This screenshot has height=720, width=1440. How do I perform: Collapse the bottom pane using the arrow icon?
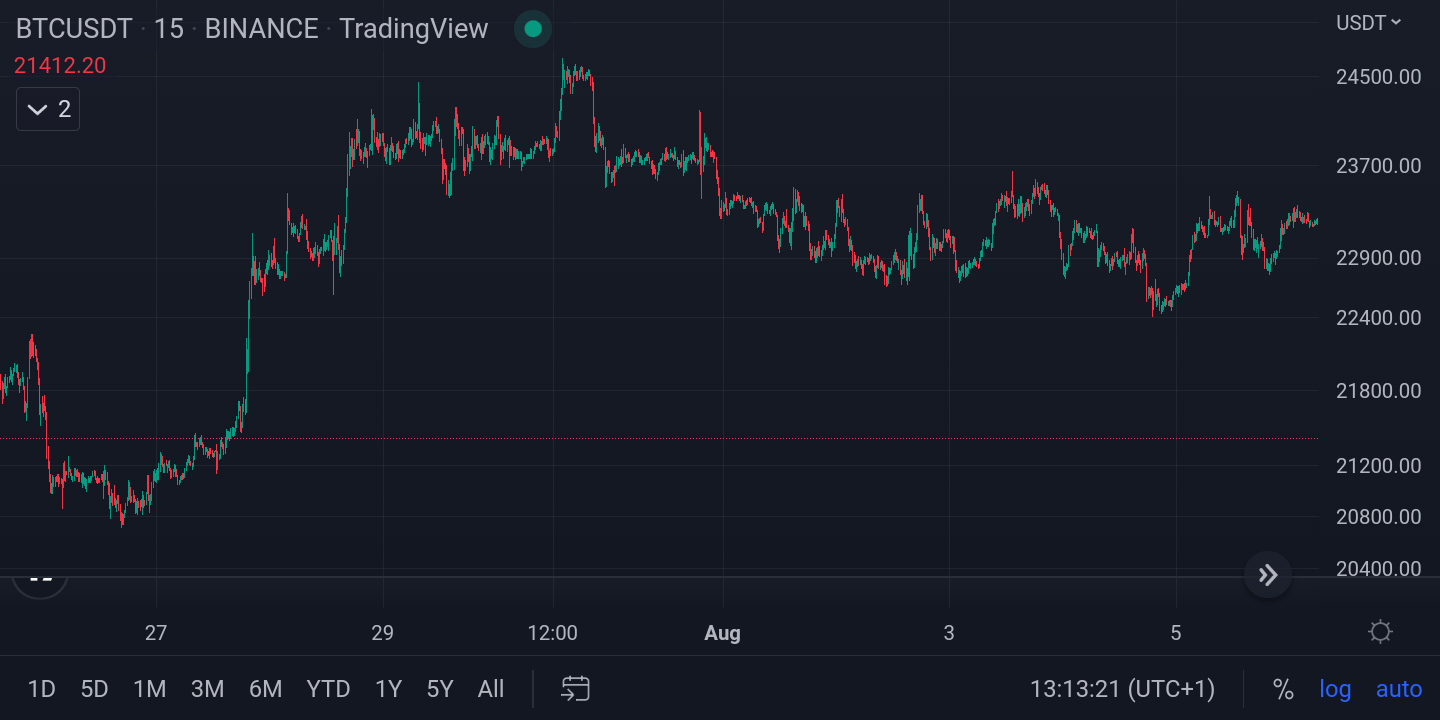[x=1267, y=575]
